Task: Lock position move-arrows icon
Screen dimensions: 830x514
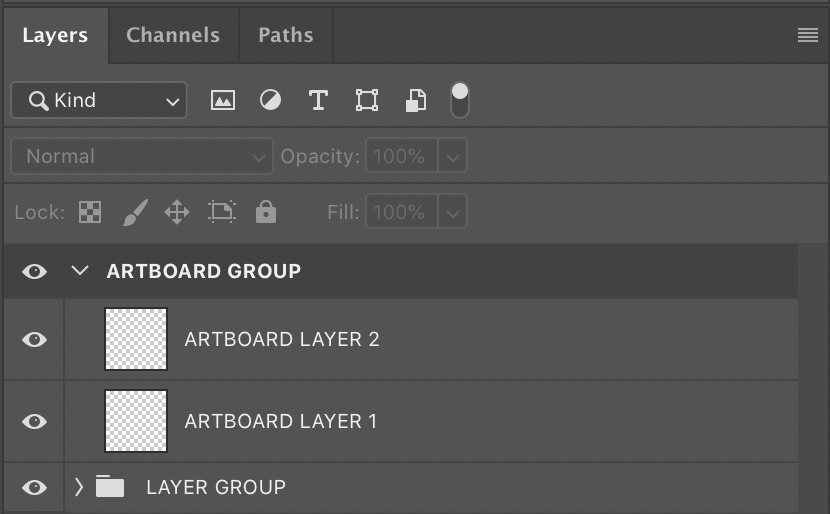Action: tap(177, 212)
